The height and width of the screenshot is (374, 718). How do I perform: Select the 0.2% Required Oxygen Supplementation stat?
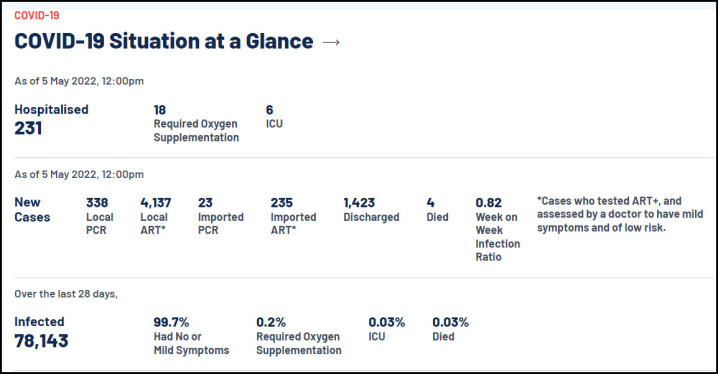299,336
